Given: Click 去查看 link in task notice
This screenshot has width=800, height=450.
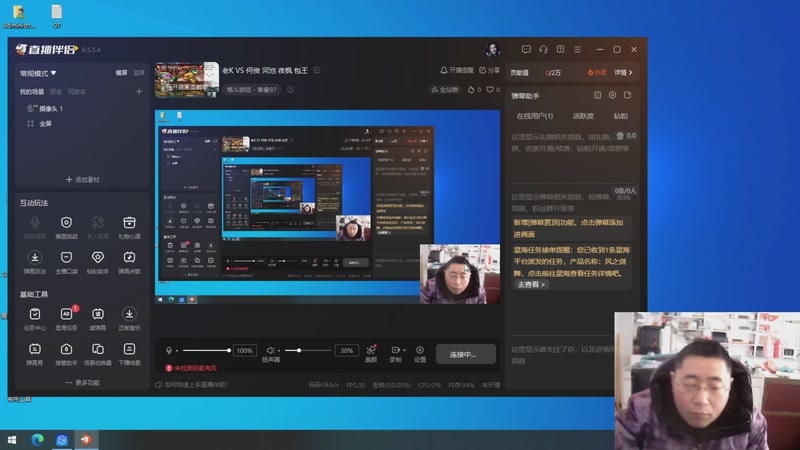Looking at the screenshot, I should pos(531,285).
